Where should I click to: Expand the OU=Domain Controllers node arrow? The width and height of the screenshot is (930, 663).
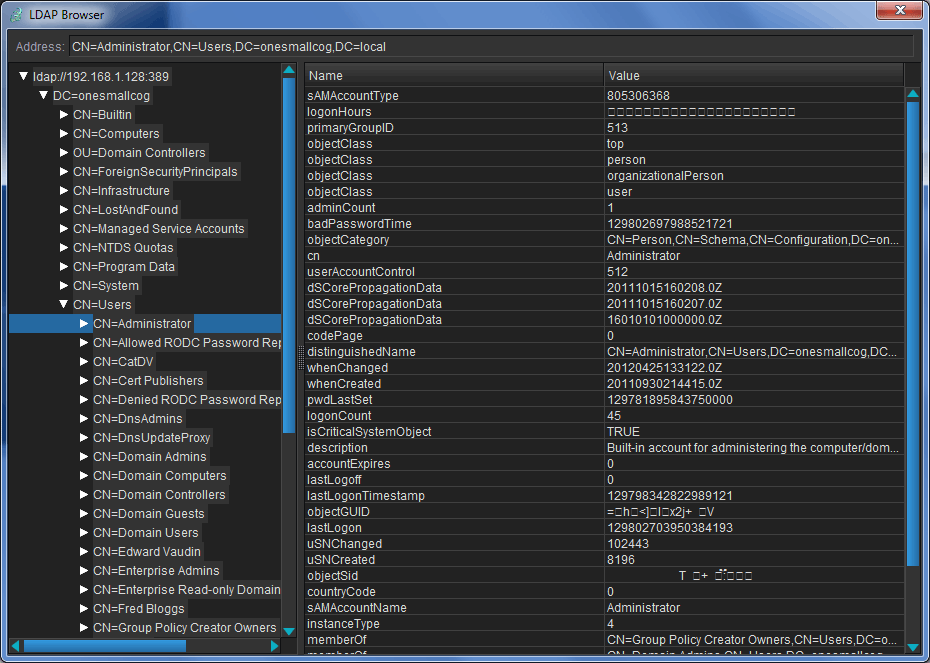64,153
